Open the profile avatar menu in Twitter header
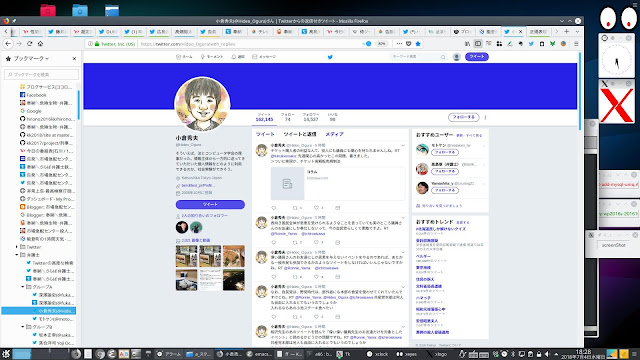Image resolution: width=640 pixels, height=360 pixels. click(457, 57)
